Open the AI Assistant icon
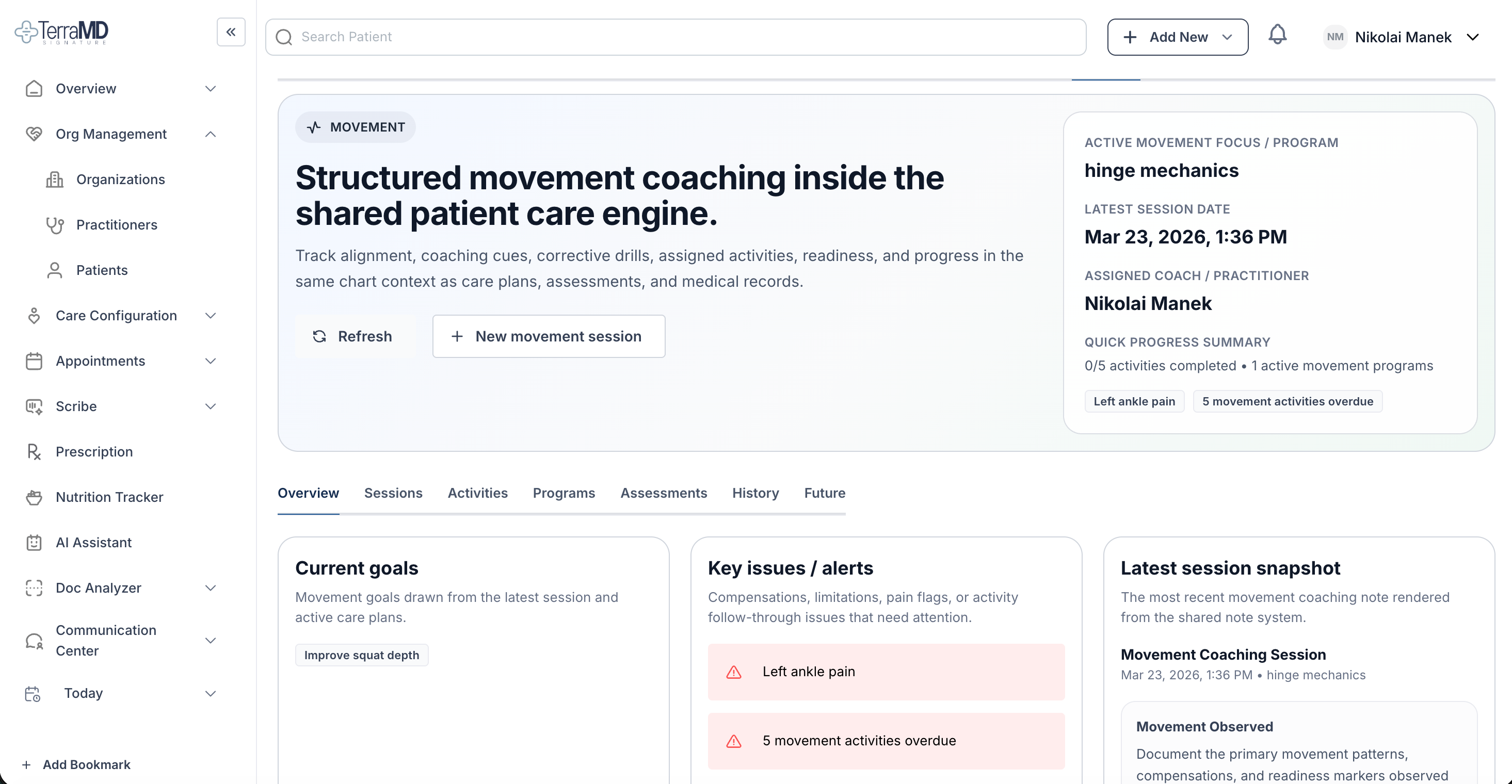This screenshot has width=1512, height=784. (34, 542)
